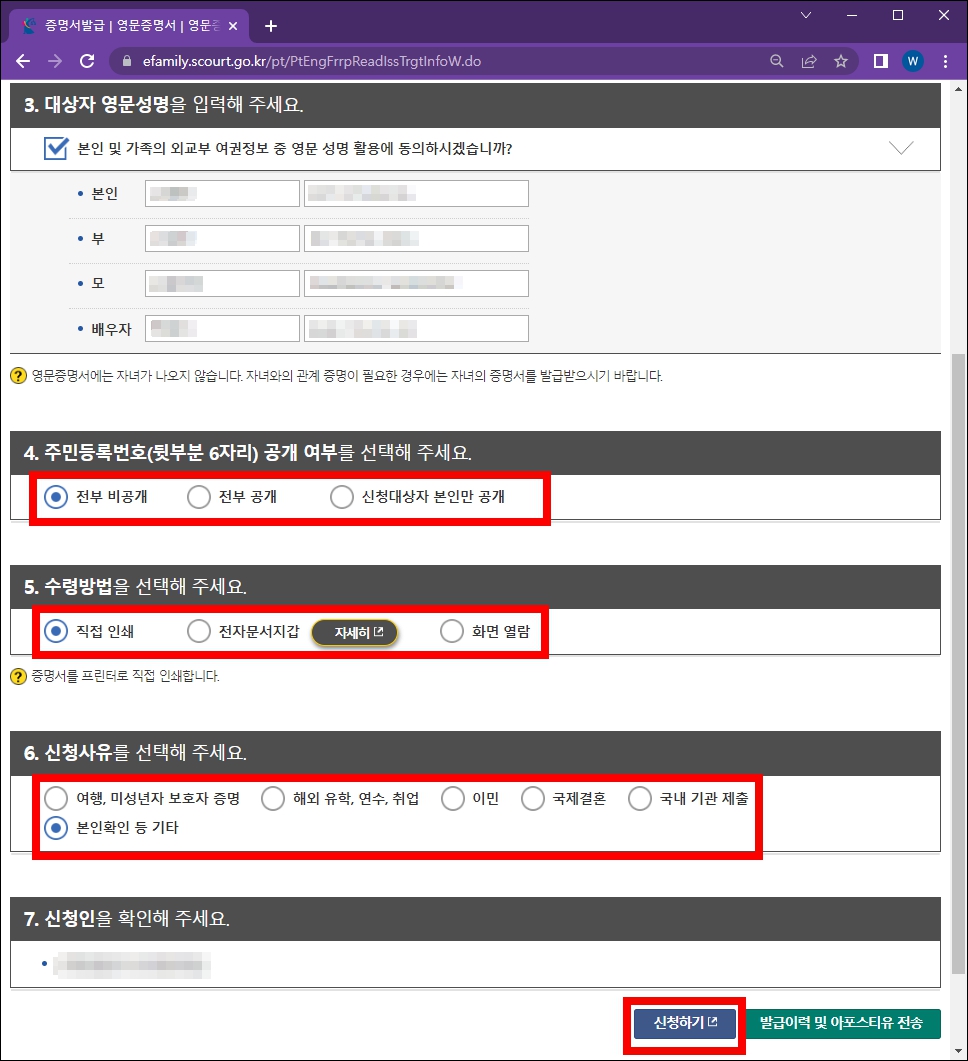Open the share icon next to address bar
This screenshot has width=968, height=1061.
pyautogui.click(x=809, y=60)
